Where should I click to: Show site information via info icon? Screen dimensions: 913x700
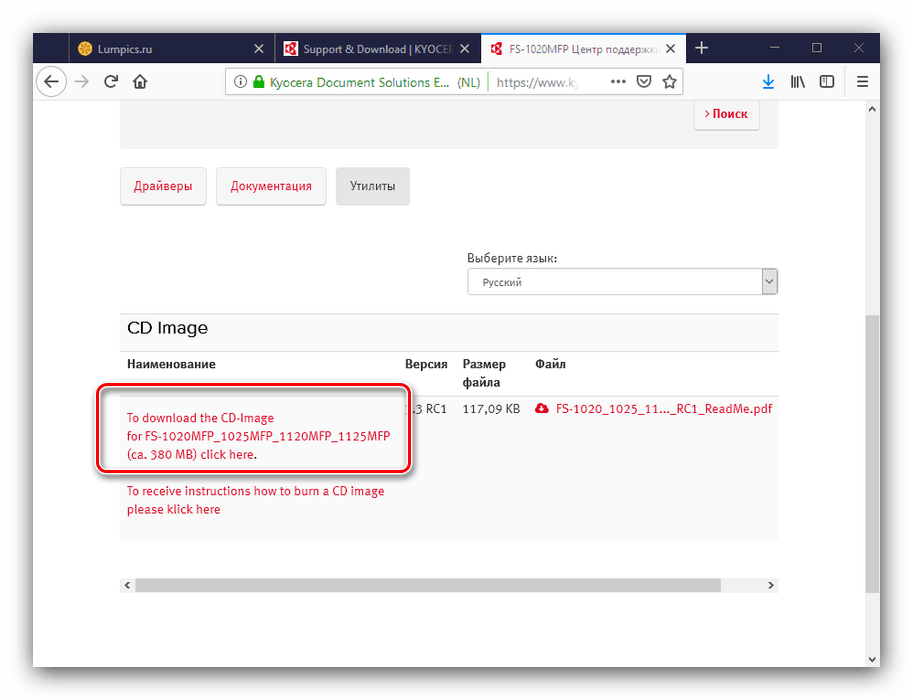pos(240,82)
